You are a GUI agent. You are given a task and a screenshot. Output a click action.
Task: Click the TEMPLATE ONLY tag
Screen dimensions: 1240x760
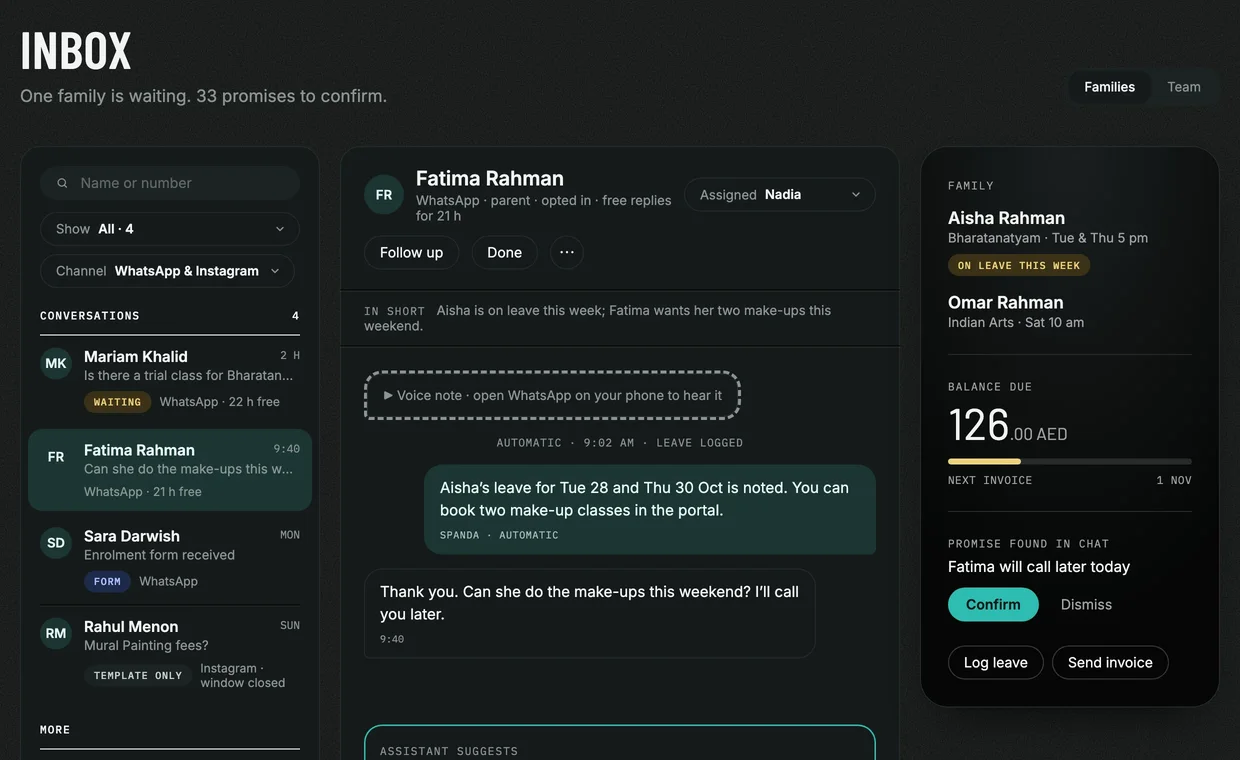coord(138,675)
